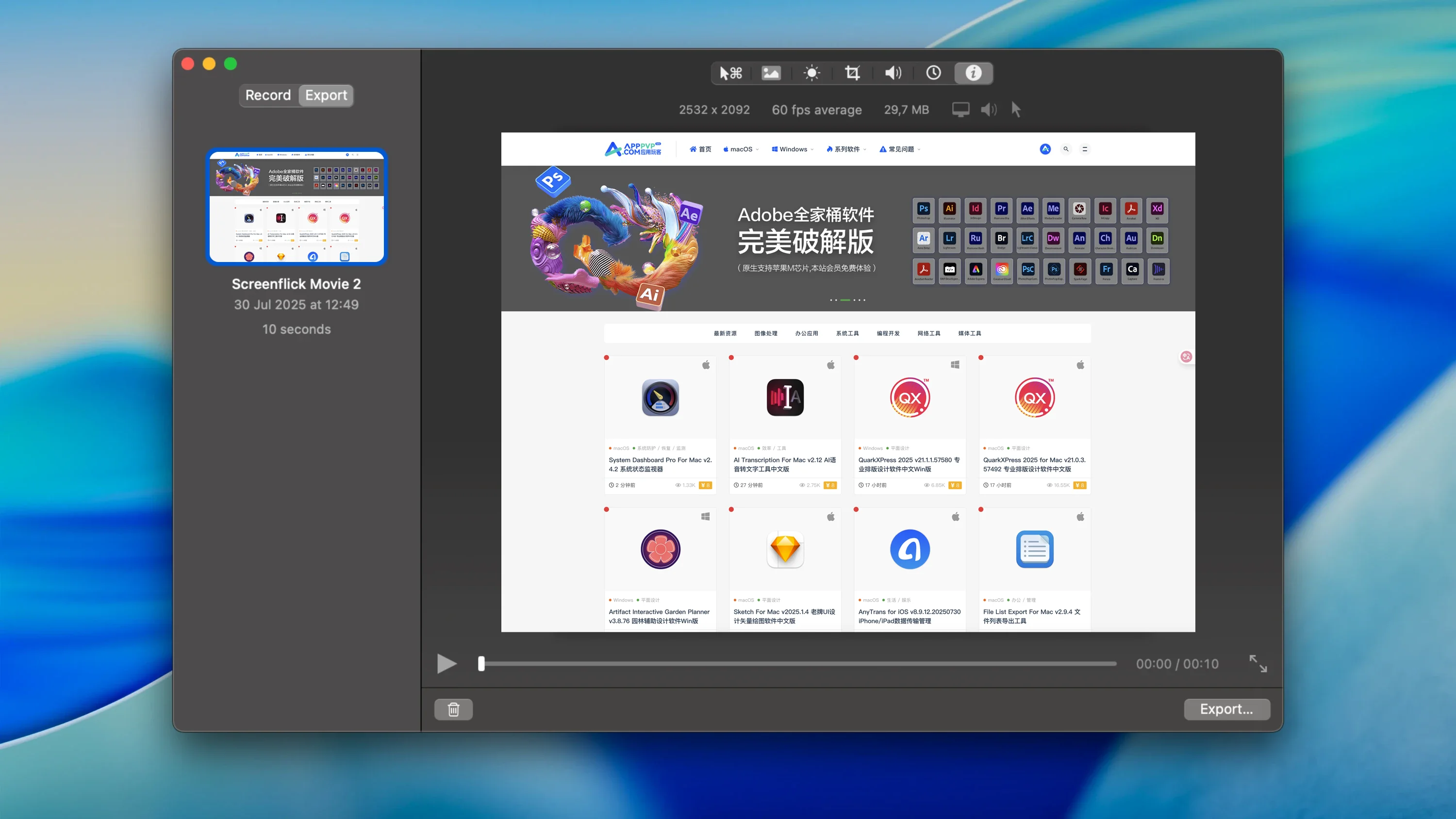The height and width of the screenshot is (819, 1456).
Task: Click the Screenflick Movie 2 title
Action: point(296,284)
